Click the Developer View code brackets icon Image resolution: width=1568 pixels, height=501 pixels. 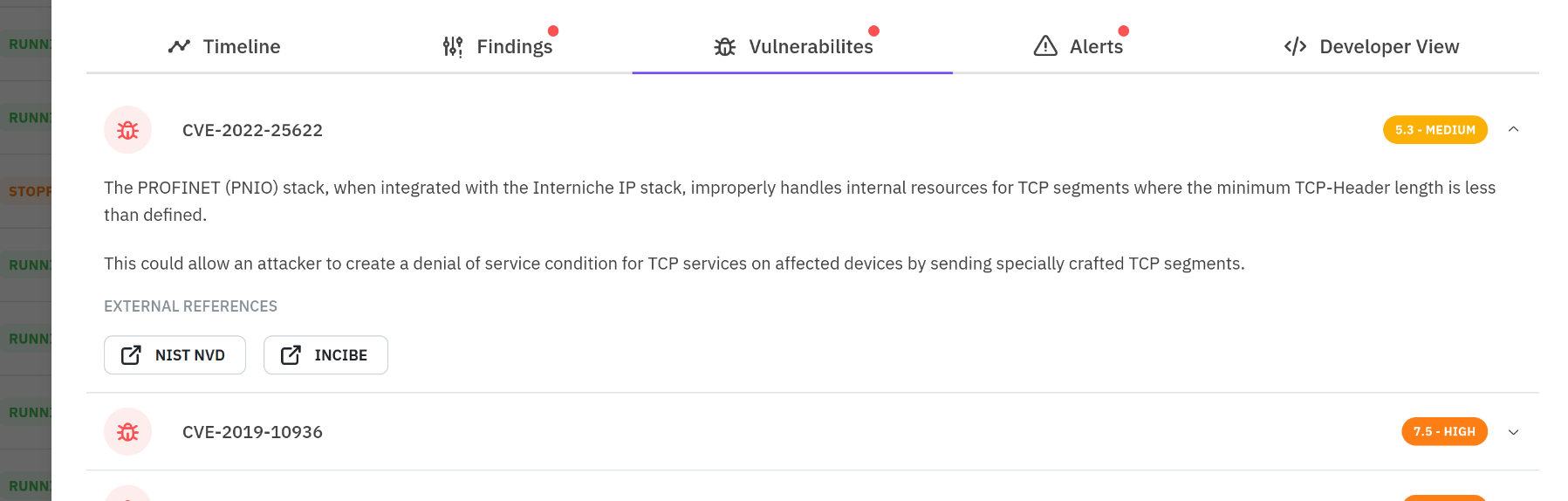pyautogui.click(x=1295, y=46)
